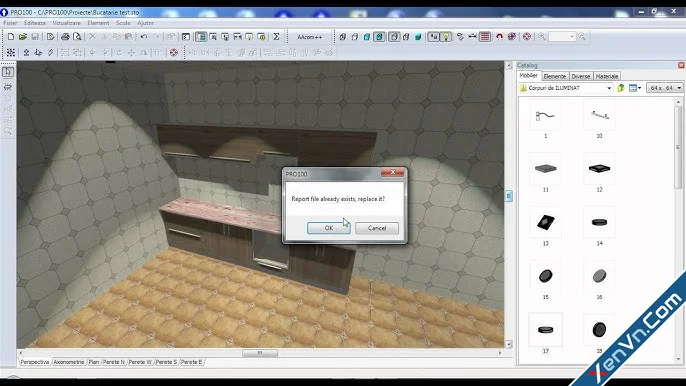Select catalog item 17 thumbnail
Screen dimensions: 686x386
(545, 330)
